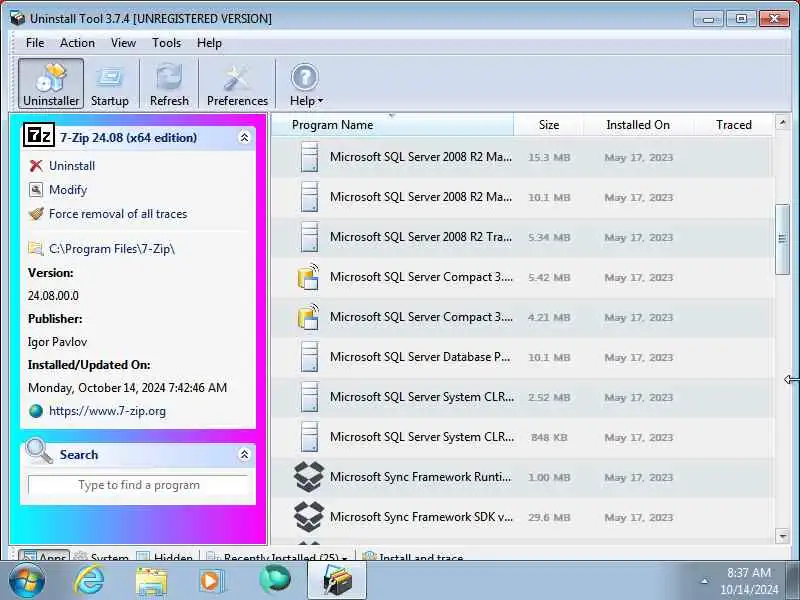Click the 5.34 MB size cell
This screenshot has height=600, width=800.
click(x=549, y=237)
